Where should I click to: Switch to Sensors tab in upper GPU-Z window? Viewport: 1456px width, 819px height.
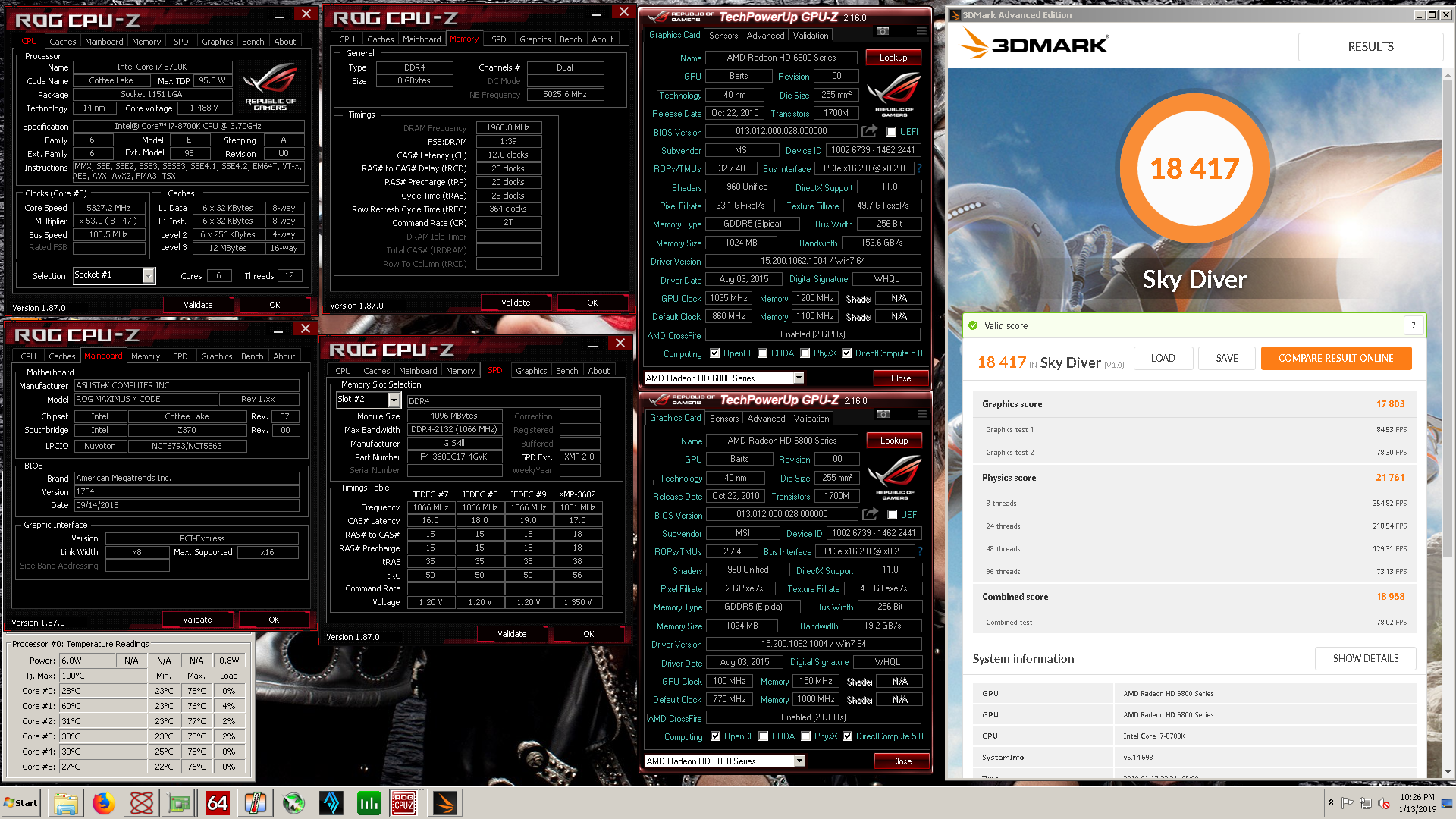pos(723,36)
